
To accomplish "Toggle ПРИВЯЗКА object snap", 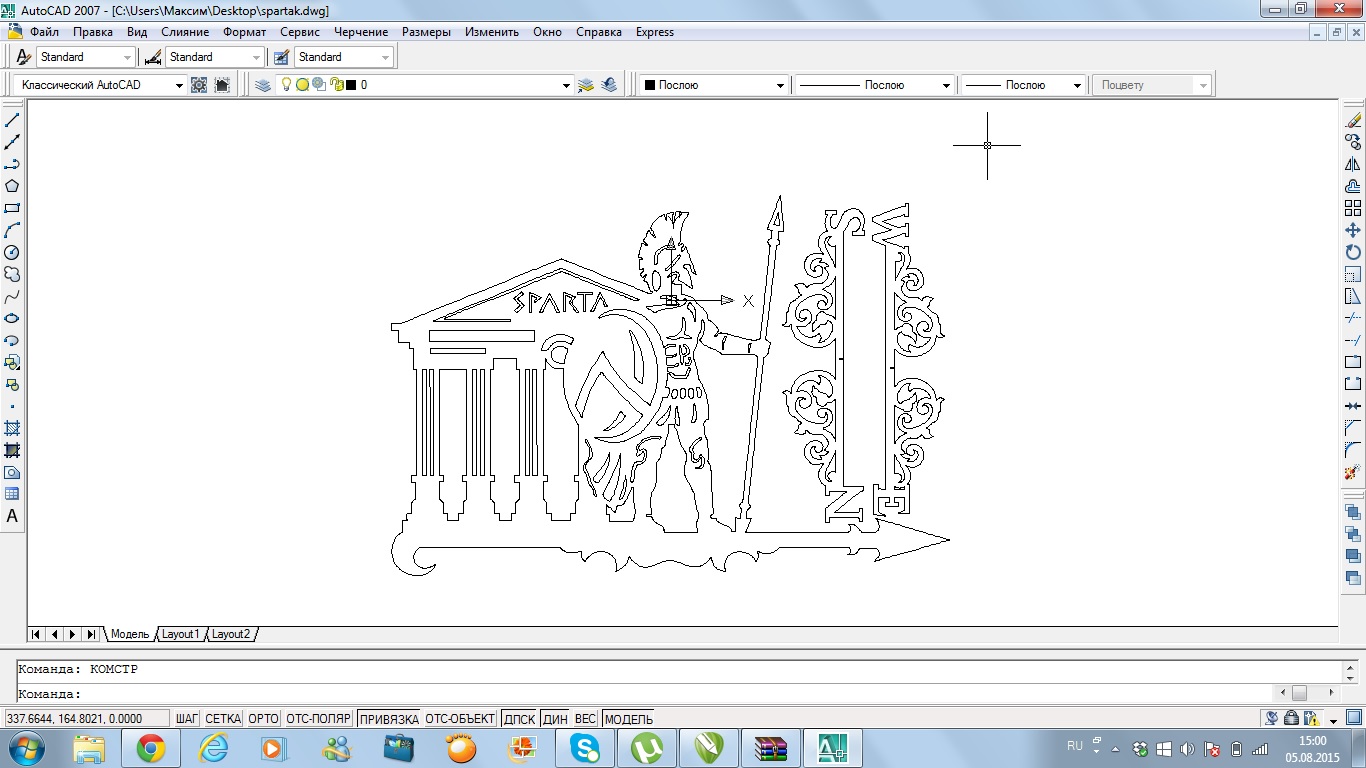I will 389,719.
